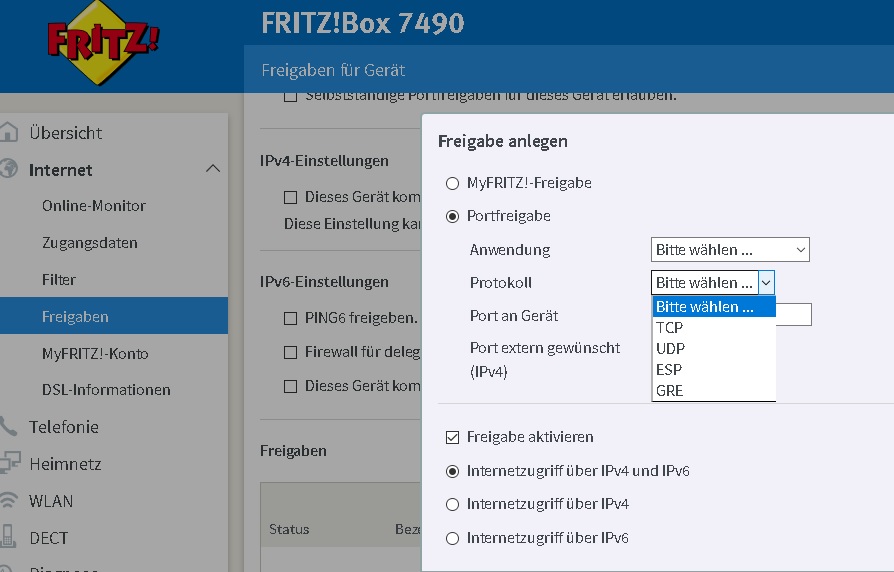
Task: Toggle IPv4 'Dieses Gerät kom' checkbox
Action: [x=290, y=197]
